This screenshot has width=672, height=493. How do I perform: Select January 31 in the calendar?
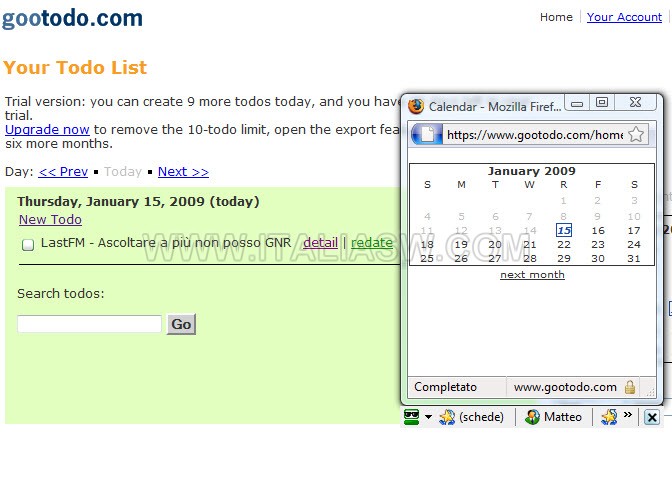click(634, 259)
